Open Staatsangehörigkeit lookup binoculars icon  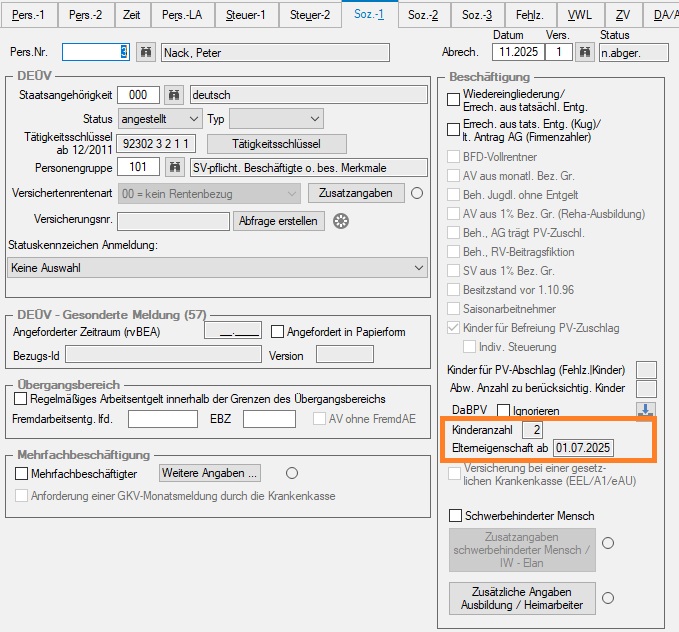[174, 95]
